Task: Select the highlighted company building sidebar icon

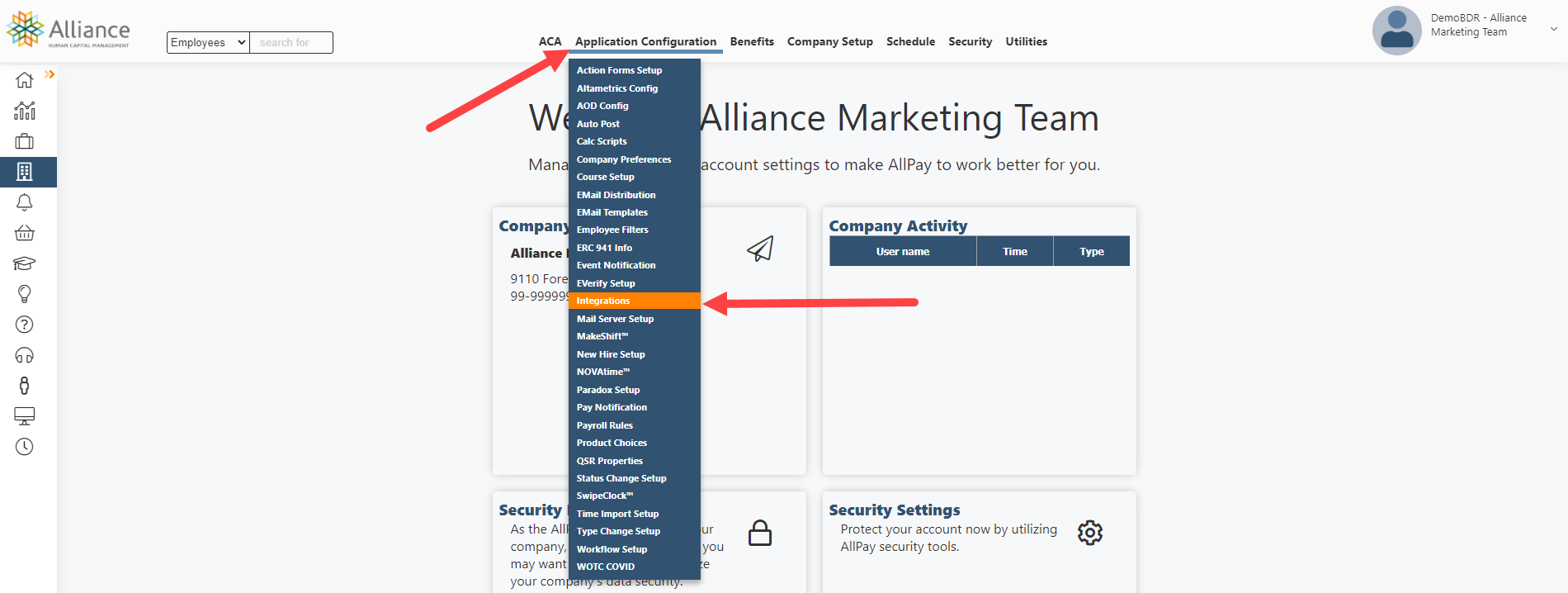Action: tap(25, 172)
